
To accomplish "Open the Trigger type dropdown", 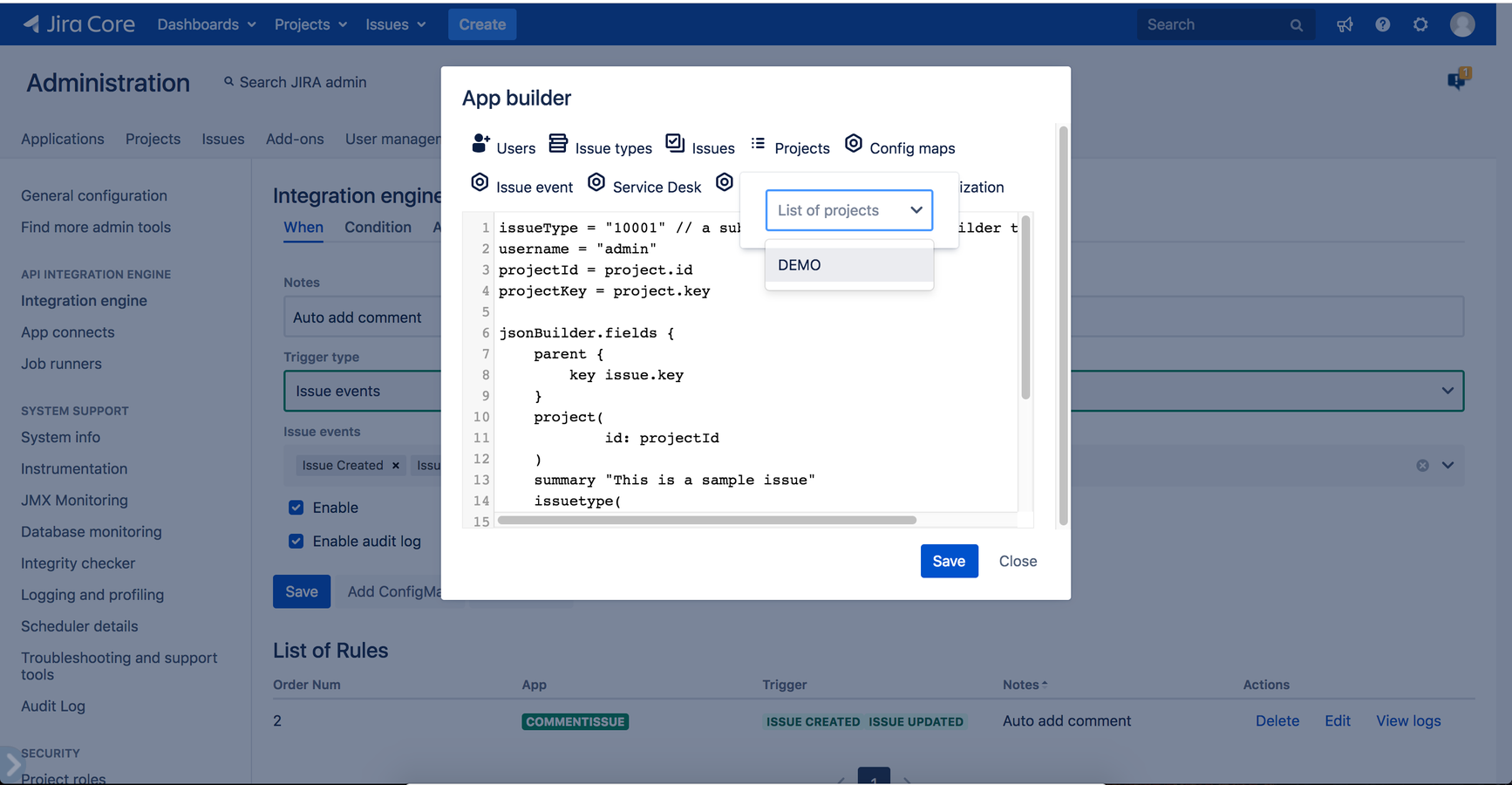I will tap(874, 391).
